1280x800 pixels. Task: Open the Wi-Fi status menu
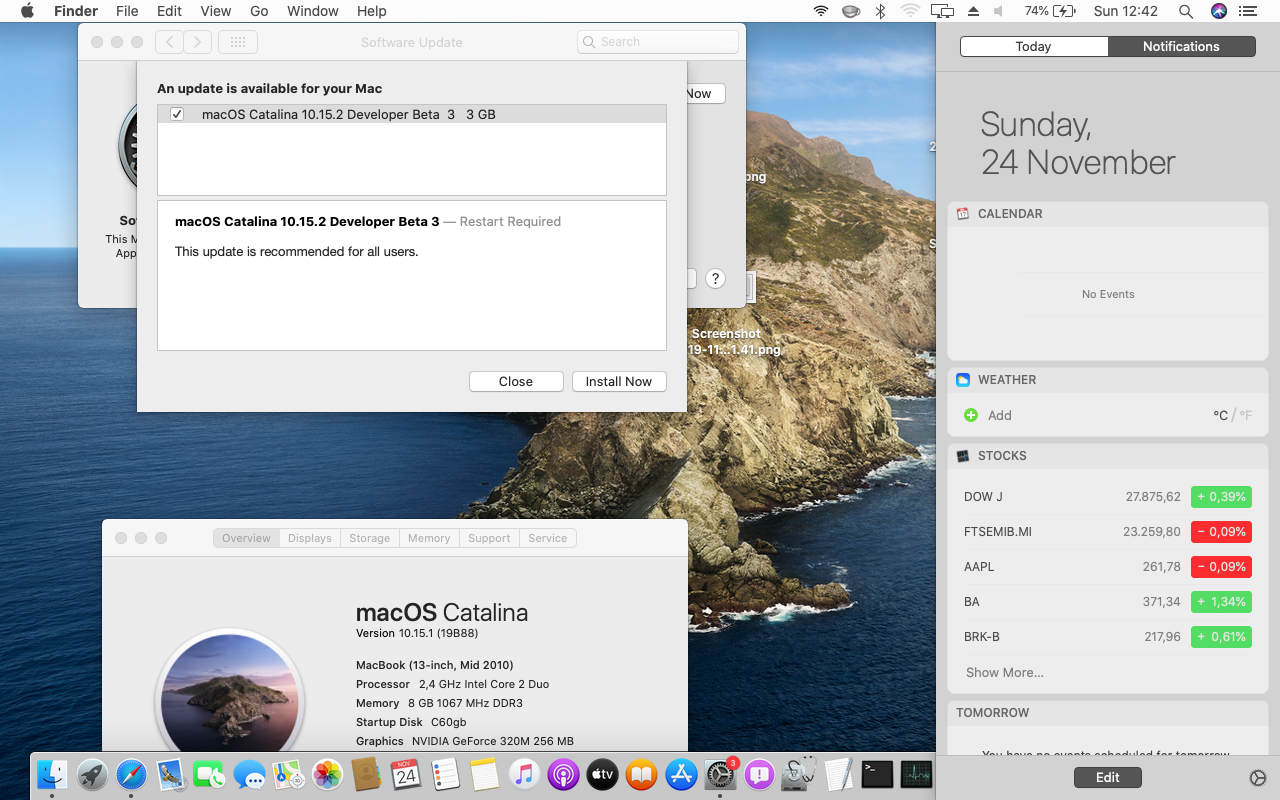coord(821,11)
